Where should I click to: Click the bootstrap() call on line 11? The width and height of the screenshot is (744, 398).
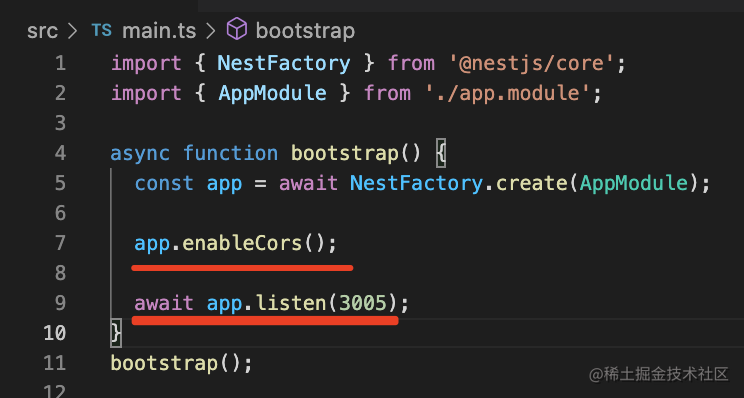(x=181, y=363)
